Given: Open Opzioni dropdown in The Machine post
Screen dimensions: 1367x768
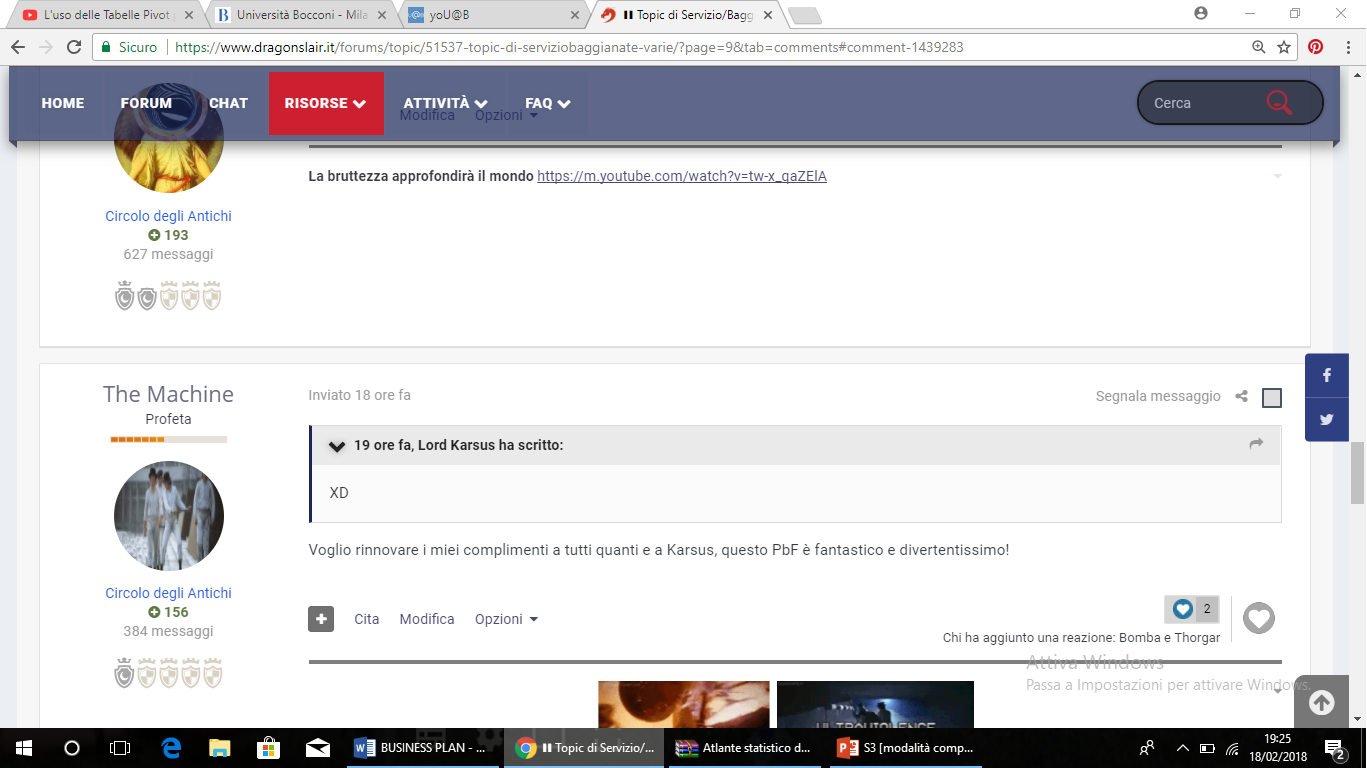Looking at the screenshot, I should coord(506,619).
